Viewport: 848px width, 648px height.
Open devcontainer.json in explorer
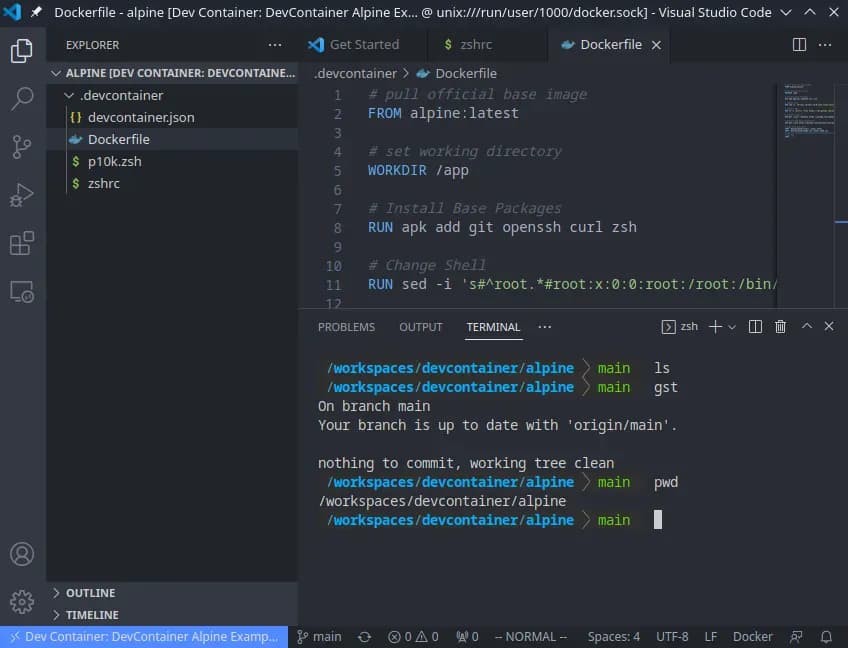[x=172, y=117]
